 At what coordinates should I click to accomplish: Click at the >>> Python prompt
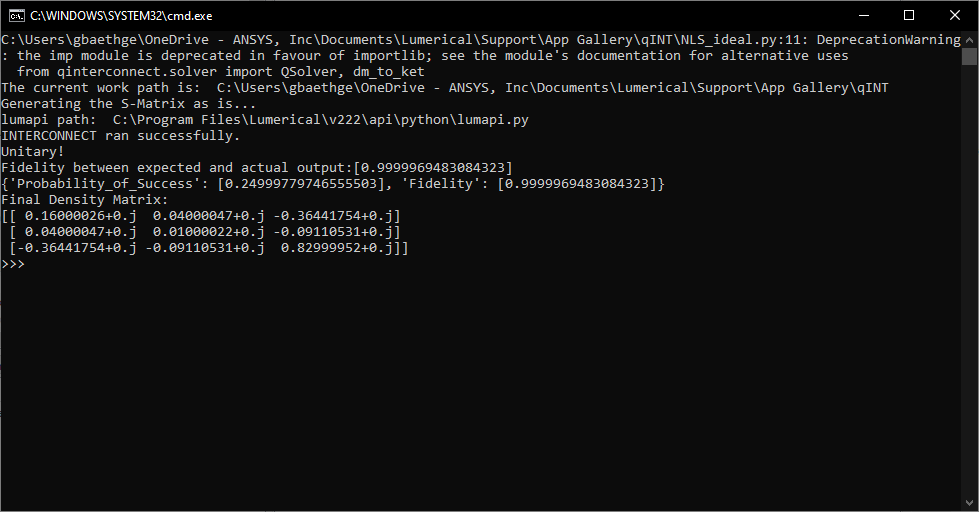click(x=13, y=264)
